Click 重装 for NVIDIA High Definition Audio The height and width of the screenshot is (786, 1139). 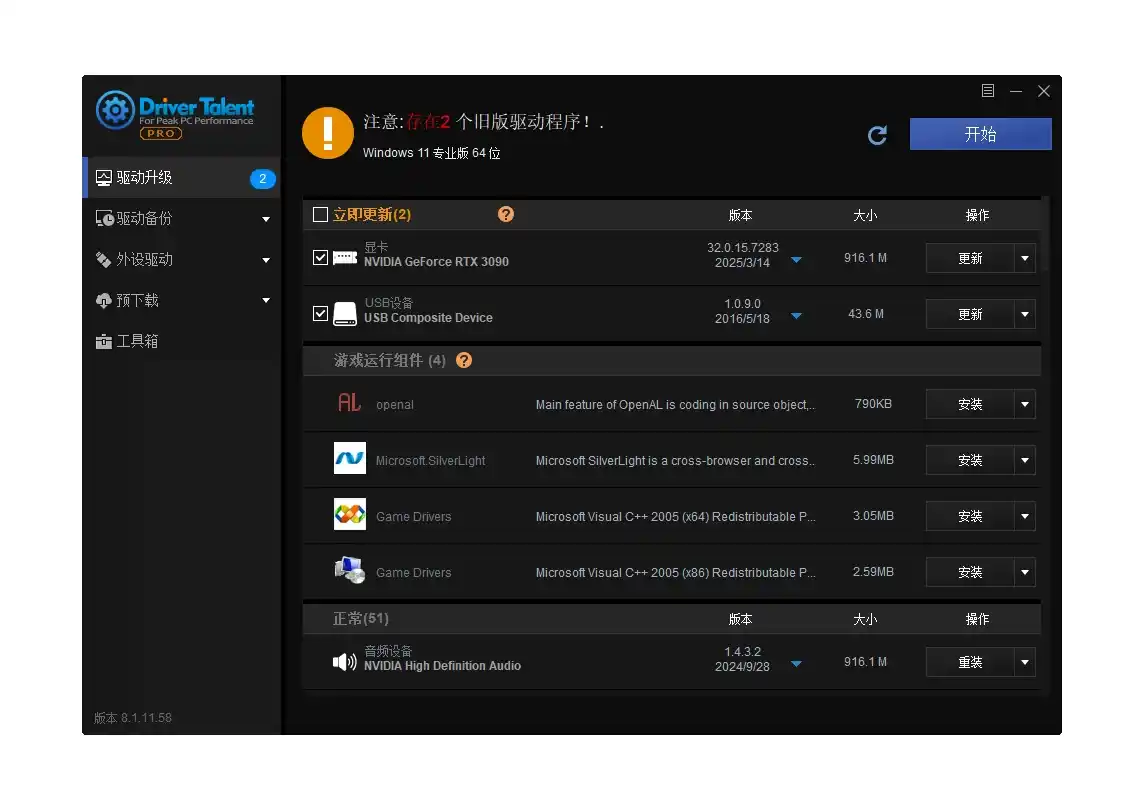(970, 662)
